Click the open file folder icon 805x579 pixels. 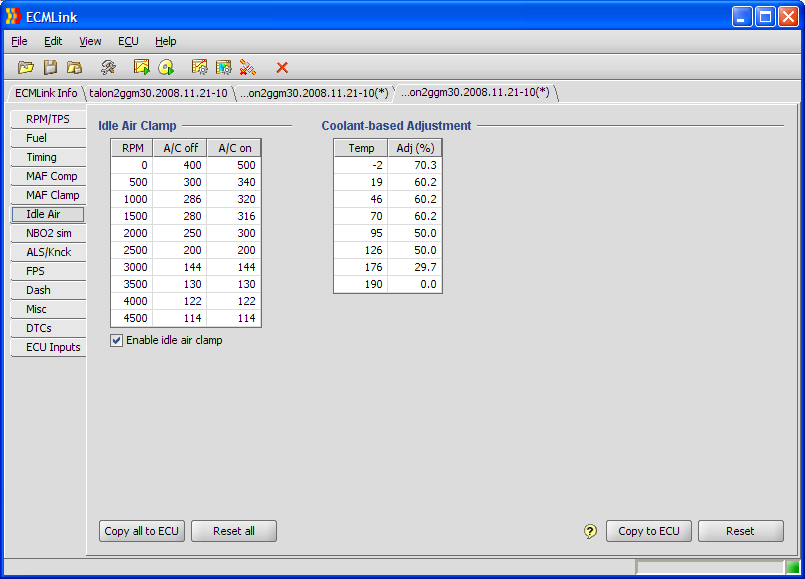pos(26,67)
